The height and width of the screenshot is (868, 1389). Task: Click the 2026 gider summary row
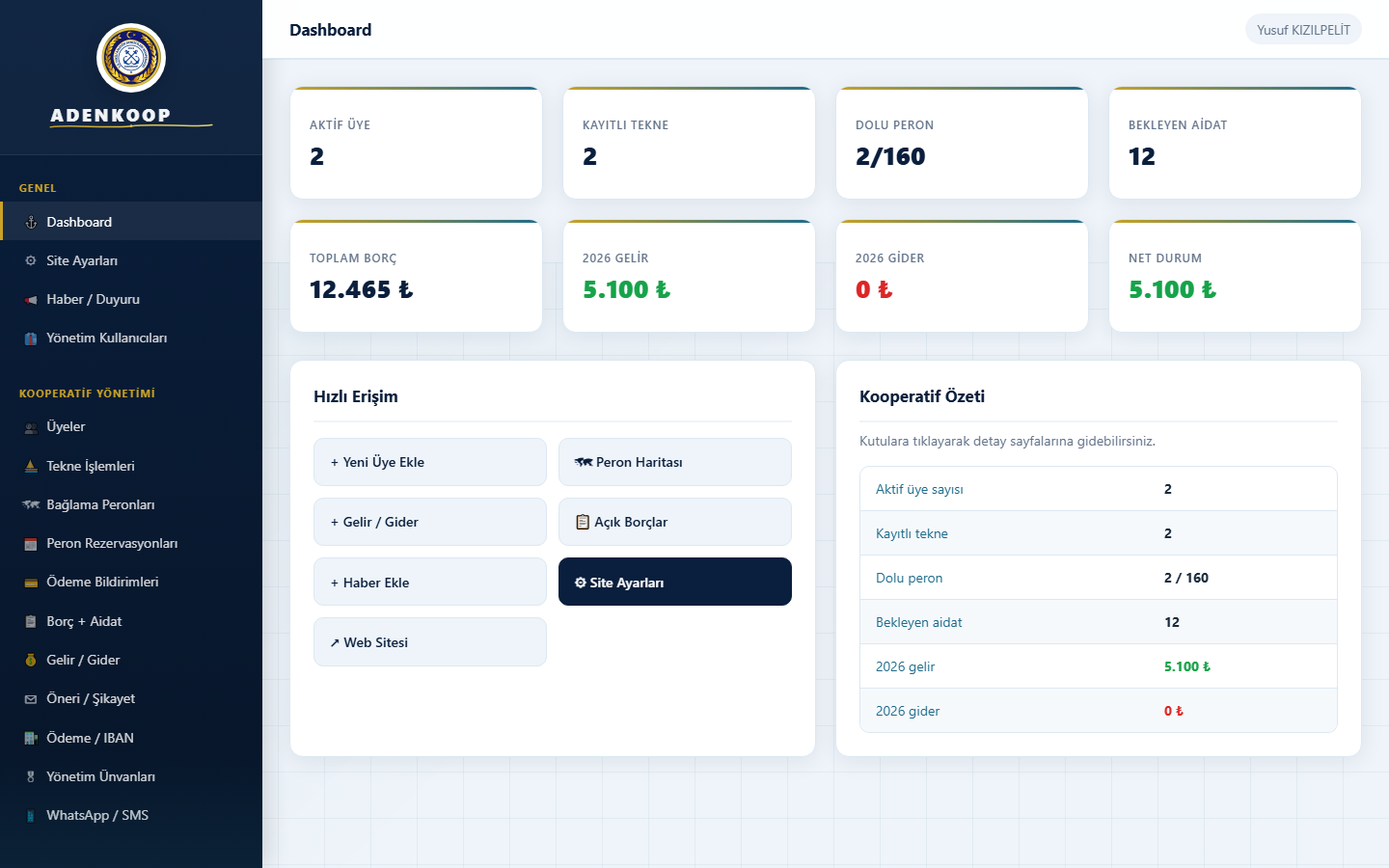[1099, 711]
